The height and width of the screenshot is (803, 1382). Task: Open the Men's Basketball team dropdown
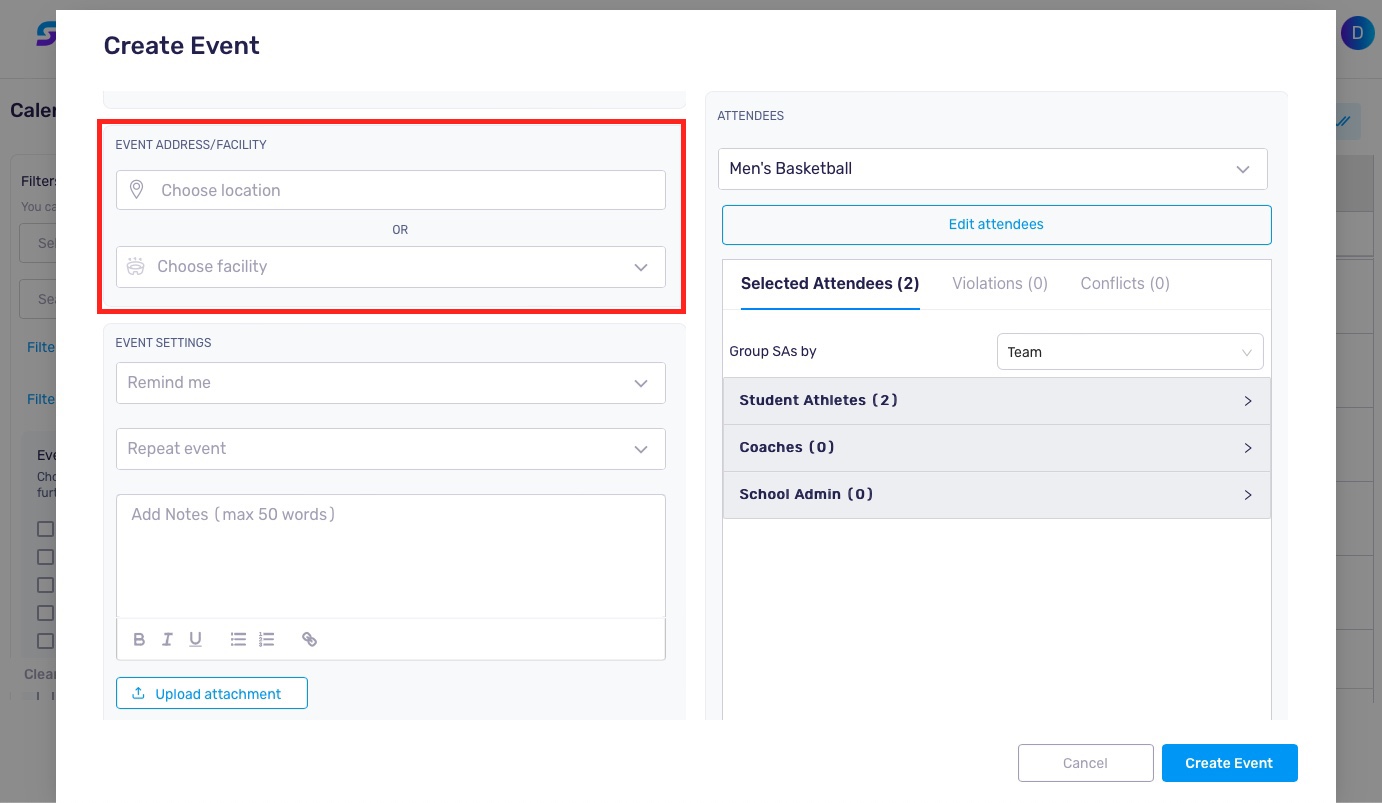993,169
